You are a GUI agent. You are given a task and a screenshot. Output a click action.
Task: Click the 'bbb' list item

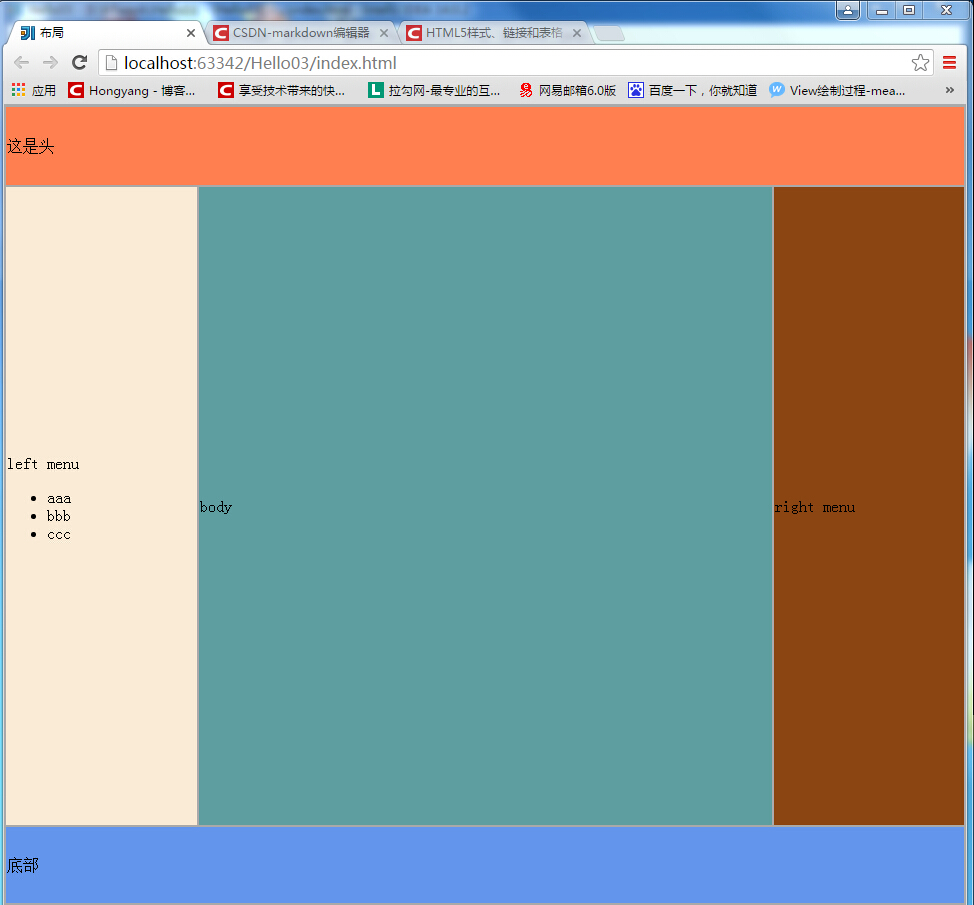(58, 516)
